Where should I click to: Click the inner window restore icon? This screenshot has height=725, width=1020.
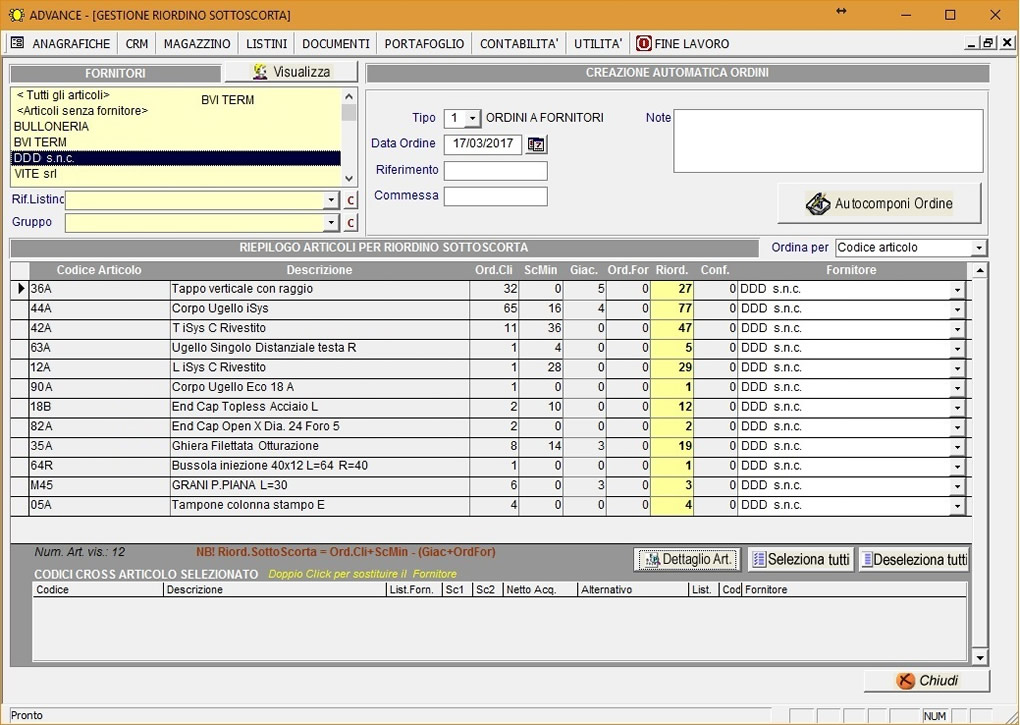point(988,43)
